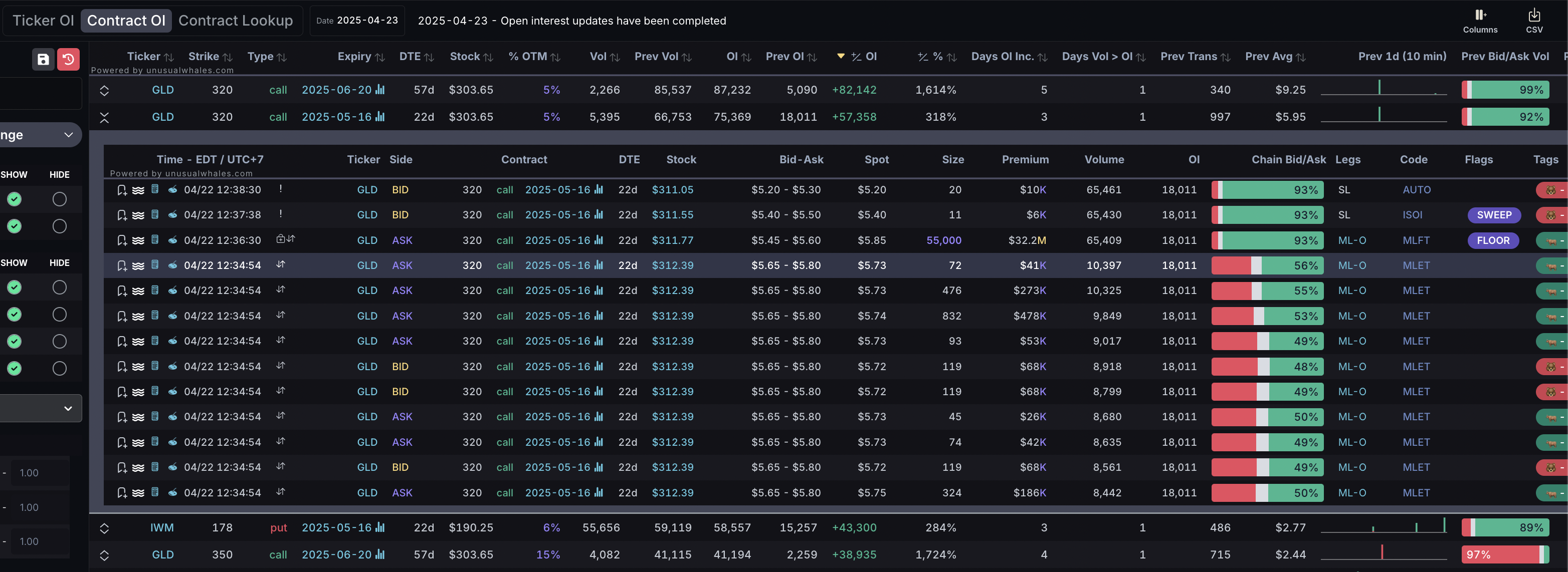This screenshot has height=572, width=1568.
Task: Expand the GLD 350 call row
Action: (x=104, y=555)
